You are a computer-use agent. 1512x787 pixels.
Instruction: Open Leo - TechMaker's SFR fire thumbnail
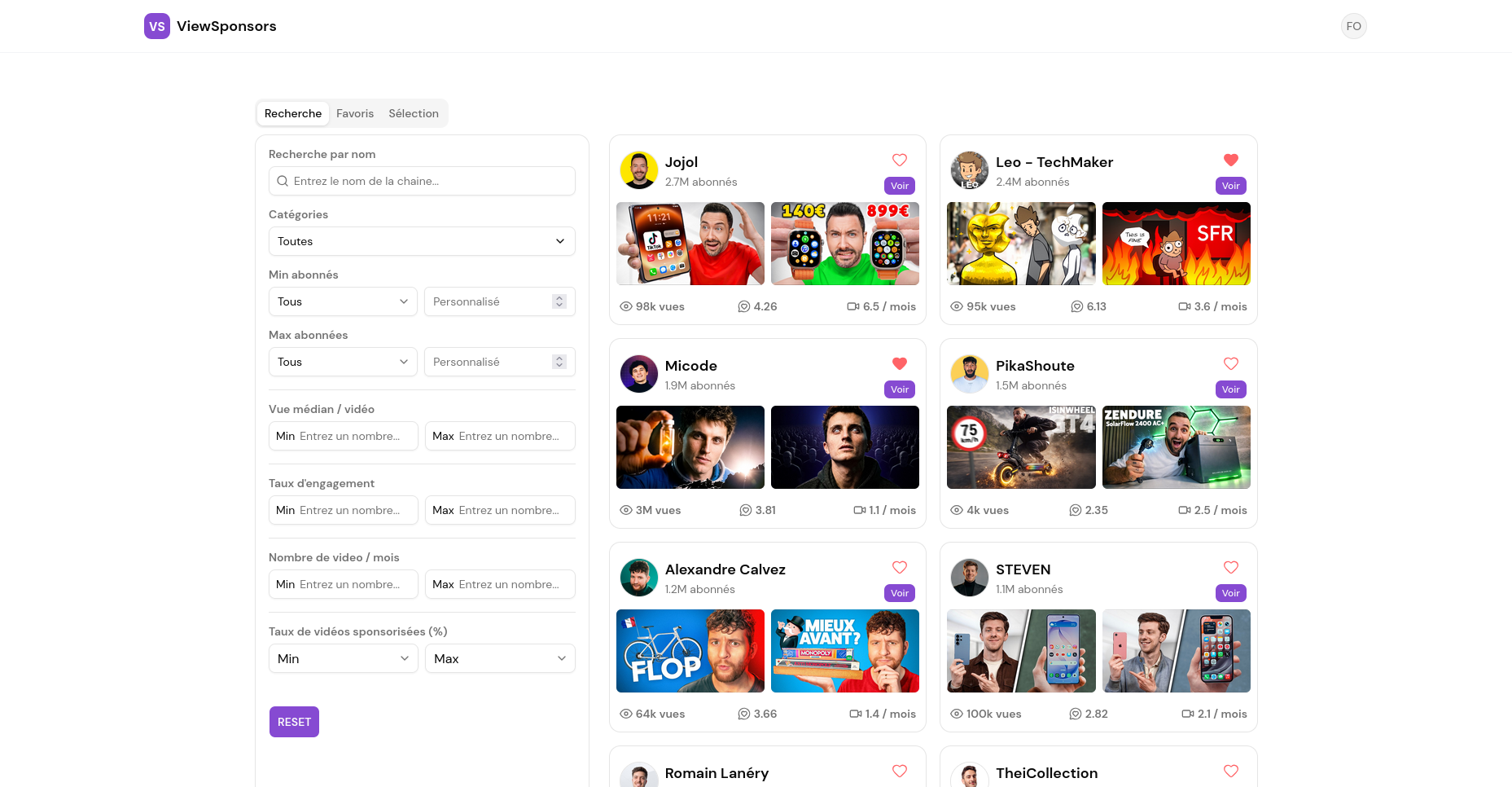coord(1177,244)
